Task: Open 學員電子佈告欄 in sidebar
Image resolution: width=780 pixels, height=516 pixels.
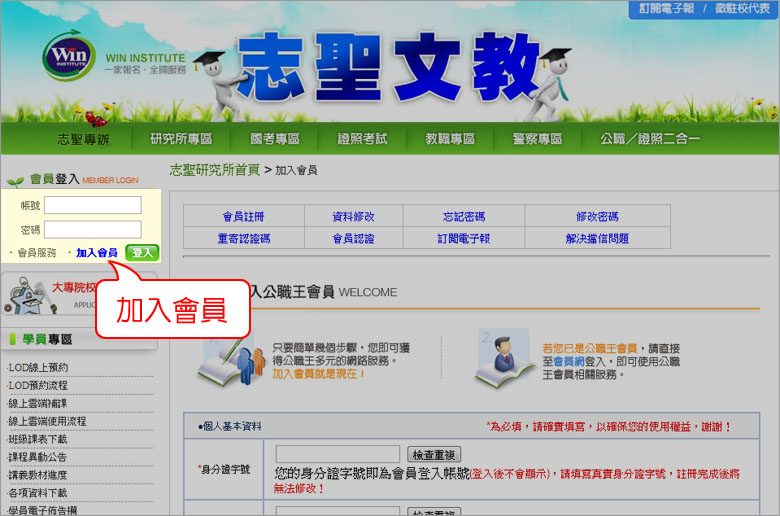Action: 42,511
